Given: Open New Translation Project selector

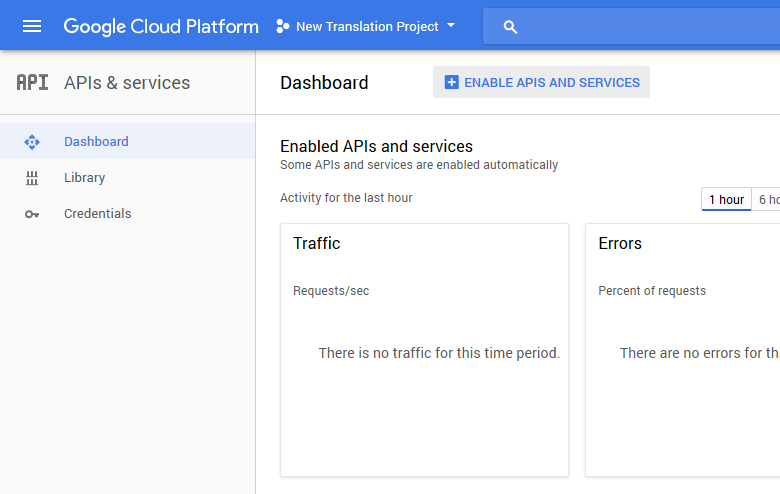Looking at the screenshot, I should point(366,26).
